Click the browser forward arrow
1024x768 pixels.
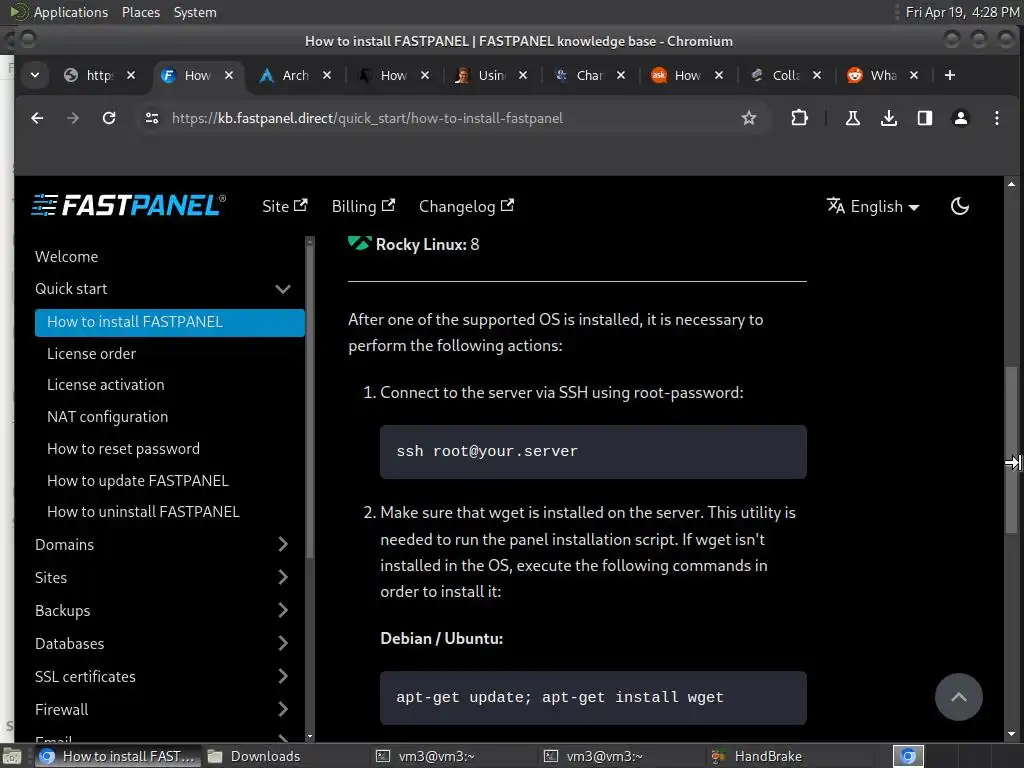(73, 118)
